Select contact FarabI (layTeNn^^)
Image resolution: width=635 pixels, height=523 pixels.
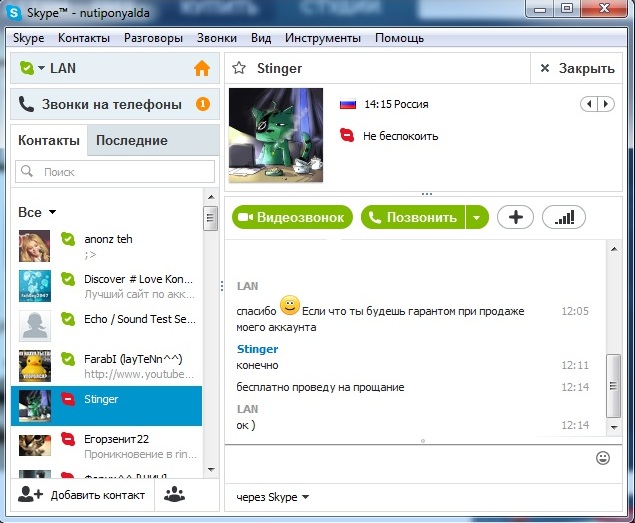pos(107,366)
